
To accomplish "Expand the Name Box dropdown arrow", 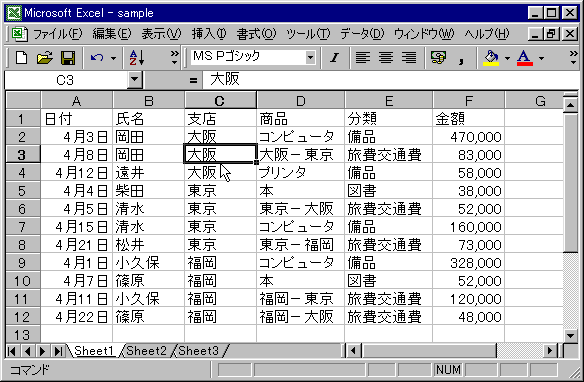I will pos(134,80).
